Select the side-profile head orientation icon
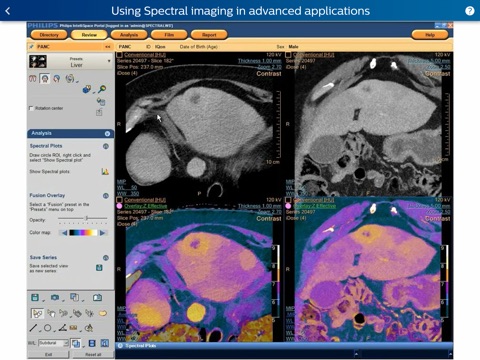The height and width of the screenshot is (360, 480). point(57,79)
